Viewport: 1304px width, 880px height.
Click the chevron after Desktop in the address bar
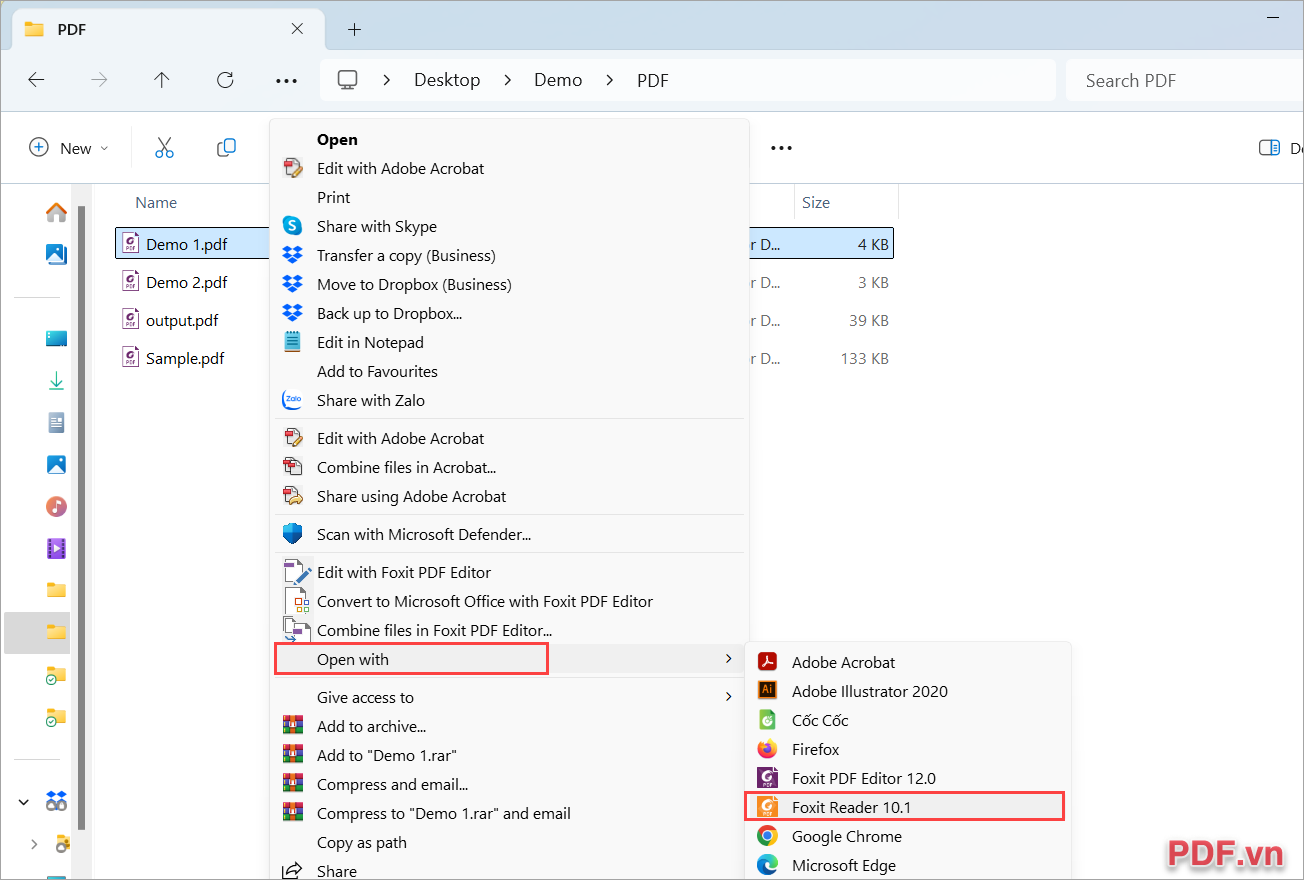(508, 80)
